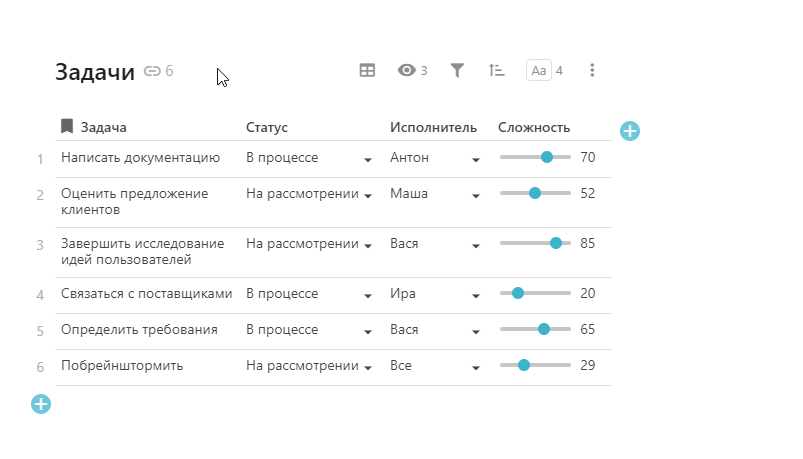Open assignee dropdown showing Маша

tap(476, 195)
